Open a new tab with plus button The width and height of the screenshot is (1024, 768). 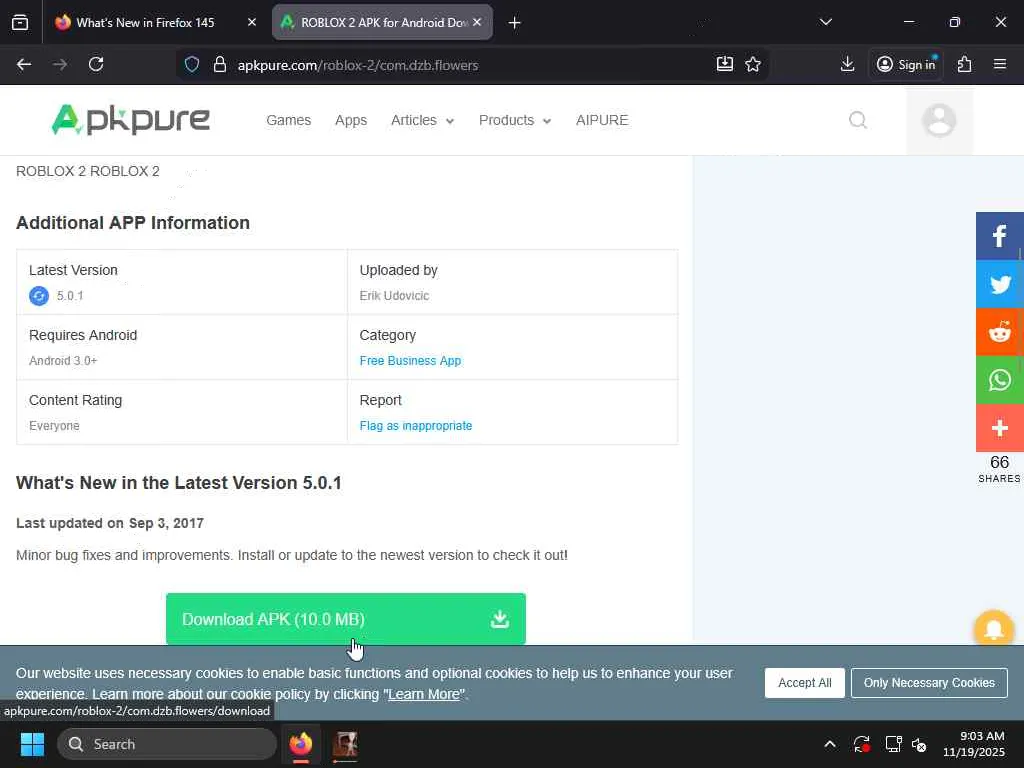pos(515,23)
